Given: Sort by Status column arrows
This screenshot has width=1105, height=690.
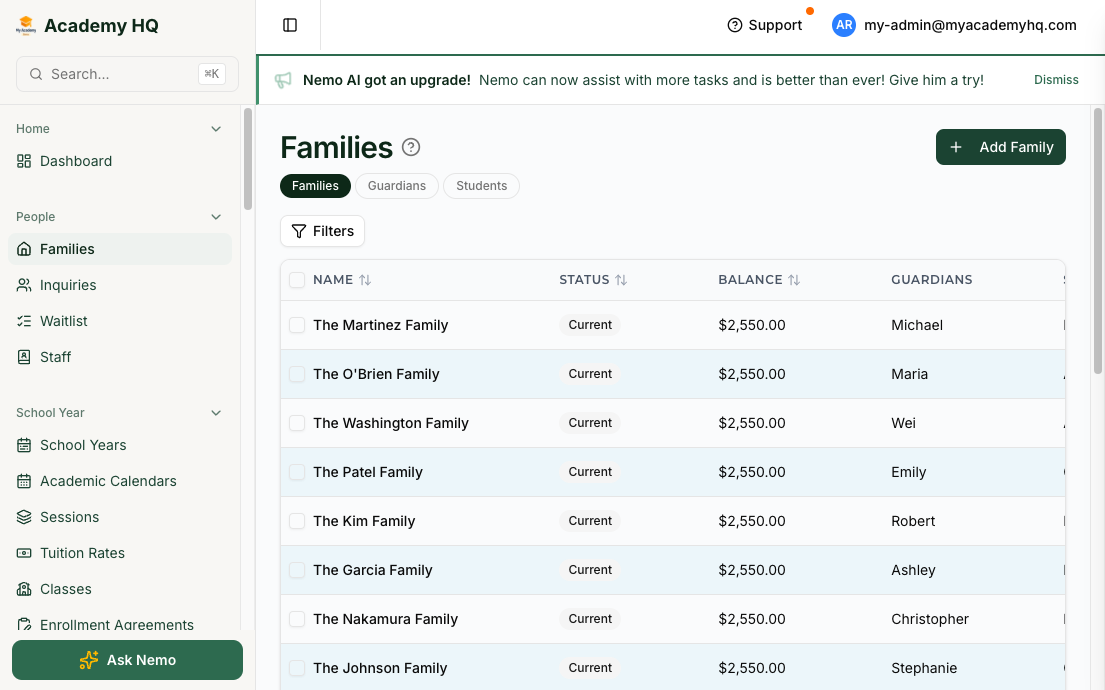Looking at the screenshot, I should click(621, 280).
